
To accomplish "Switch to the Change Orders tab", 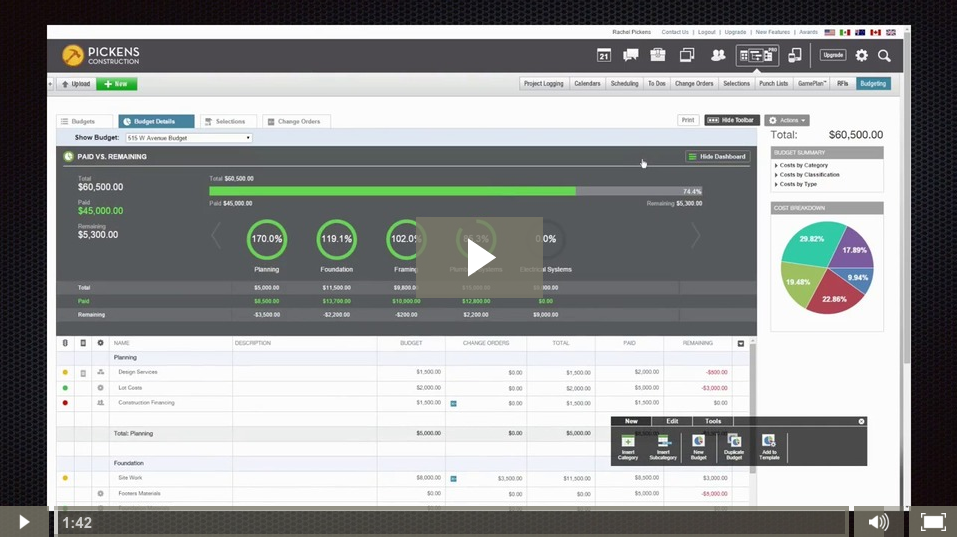I will pos(296,121).
